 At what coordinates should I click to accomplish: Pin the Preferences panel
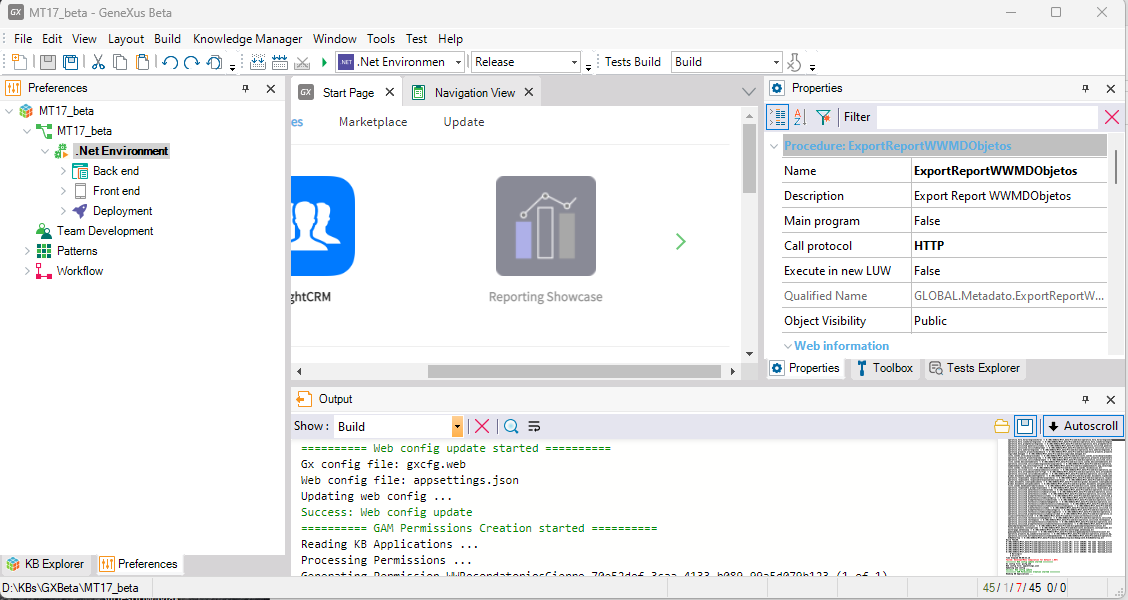pos(245,88)
